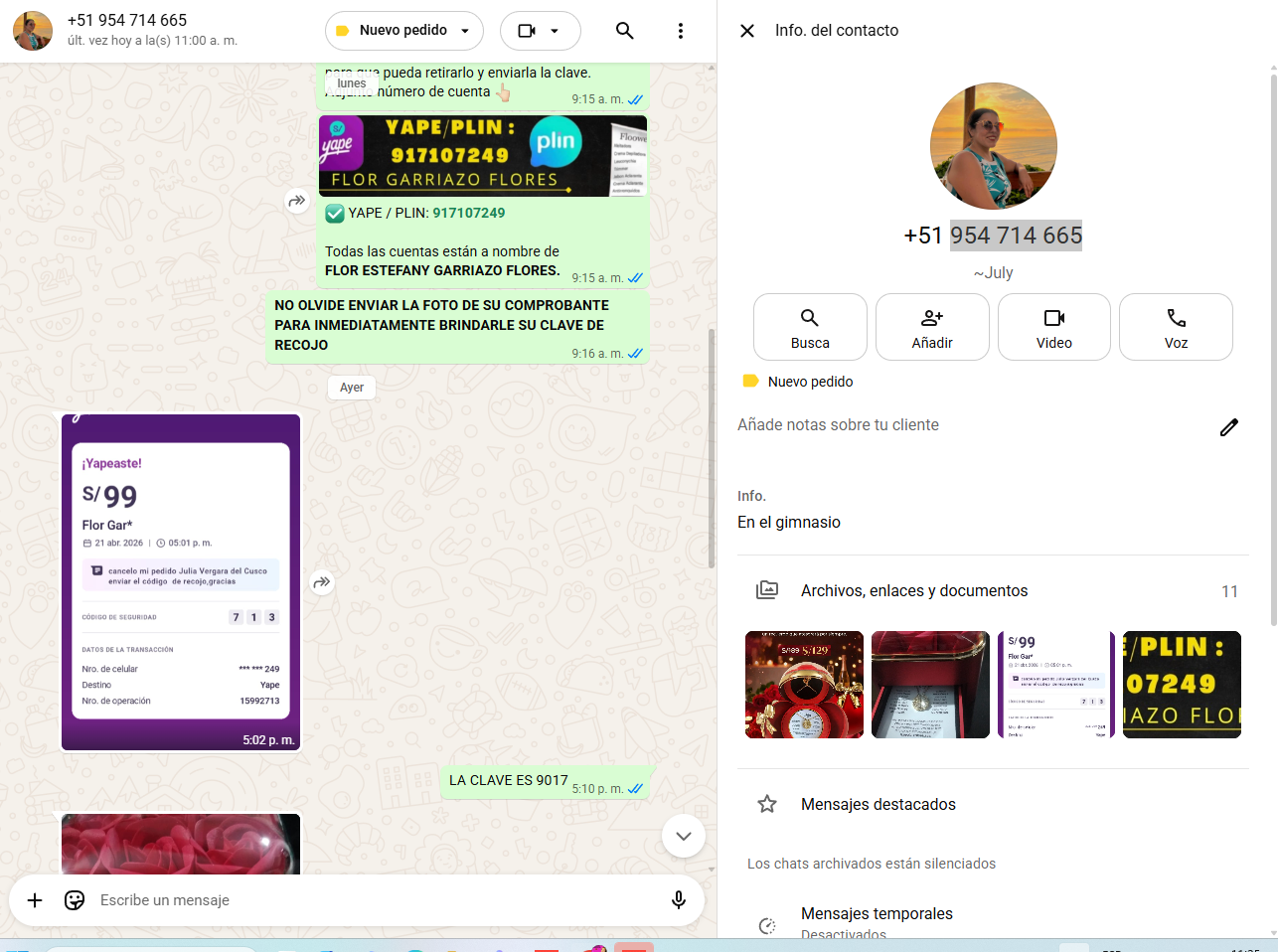The width and height of the screenshot is (1278, 952).
Task: Forward the YAPE/PLIN account image message
Action: pos(297,202)
